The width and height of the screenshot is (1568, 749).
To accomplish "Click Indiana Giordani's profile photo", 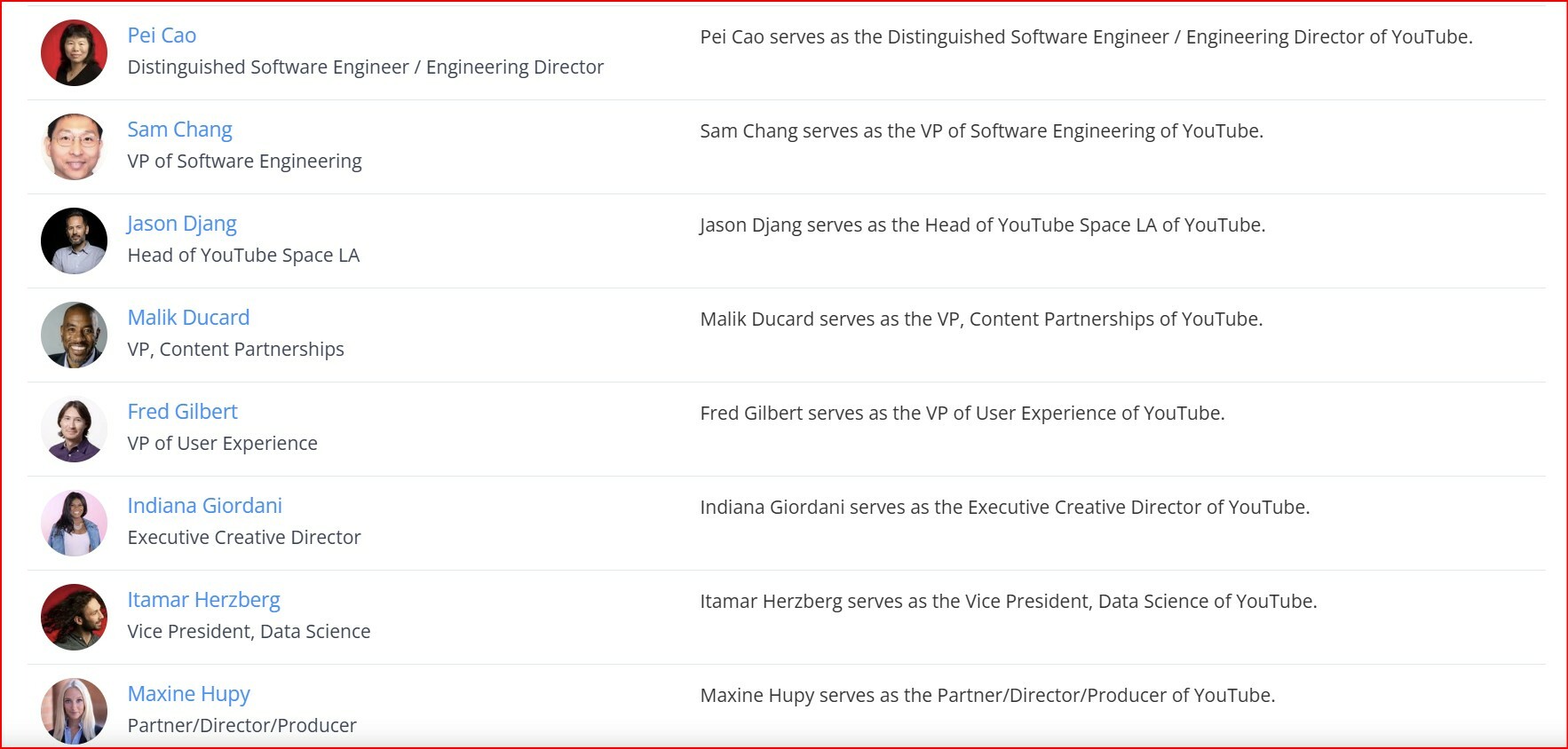I will (x=75, y=524).
